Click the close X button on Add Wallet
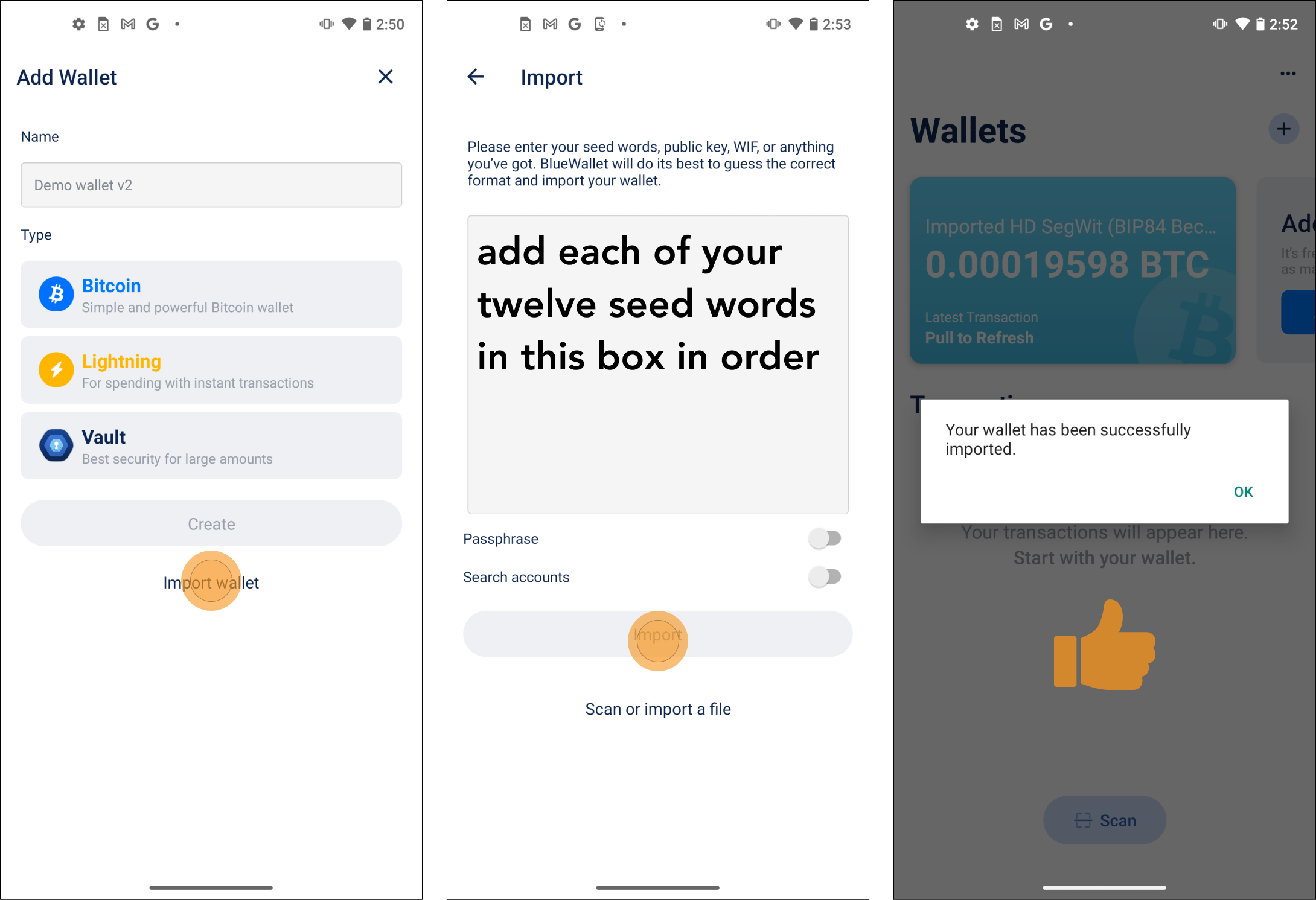1316x900 pixels. 386,77
